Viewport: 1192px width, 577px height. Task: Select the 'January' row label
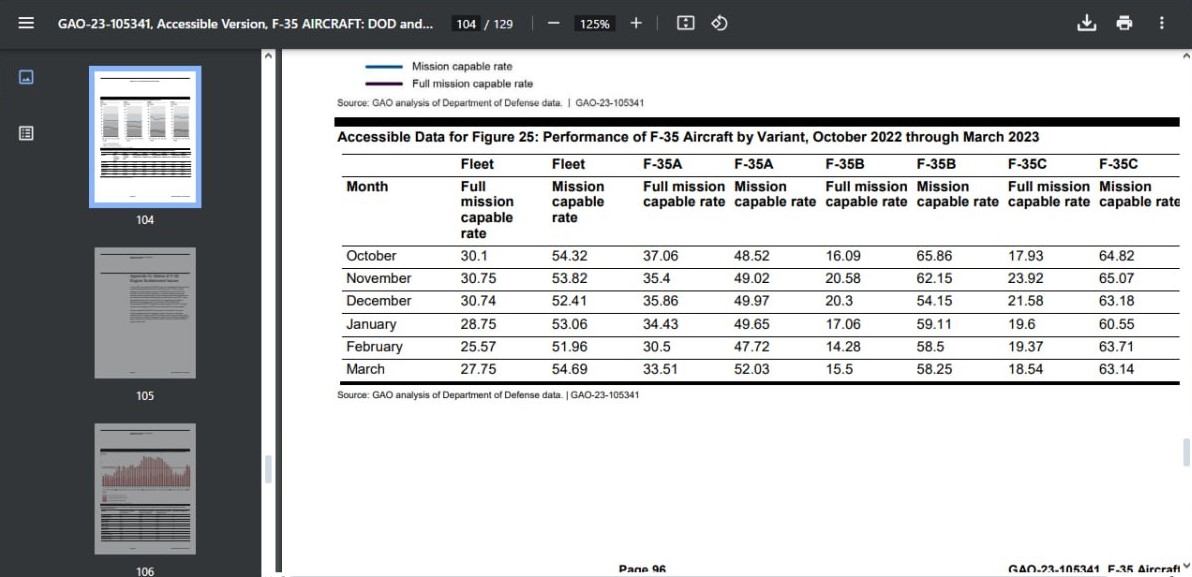[x=371, y=325]
